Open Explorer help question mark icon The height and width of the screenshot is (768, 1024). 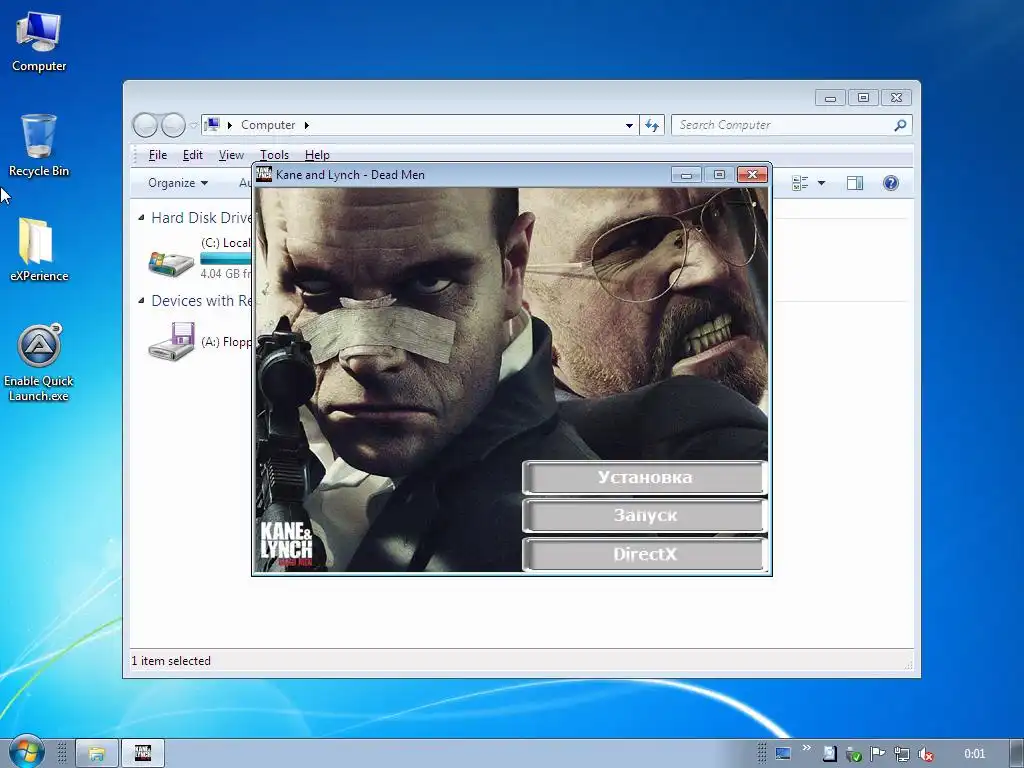point(891,183)
